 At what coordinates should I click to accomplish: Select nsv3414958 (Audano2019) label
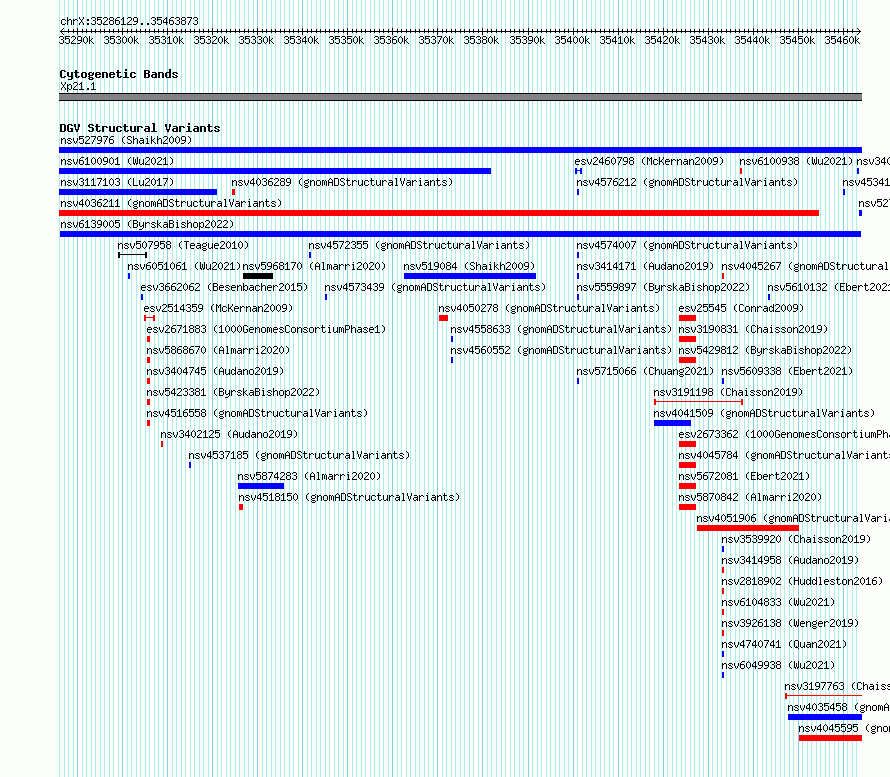pos(790,560)
